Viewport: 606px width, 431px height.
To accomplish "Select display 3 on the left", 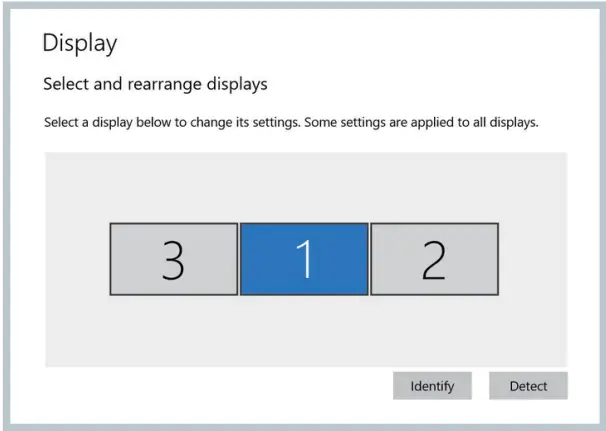I will [x=173, y=259].
